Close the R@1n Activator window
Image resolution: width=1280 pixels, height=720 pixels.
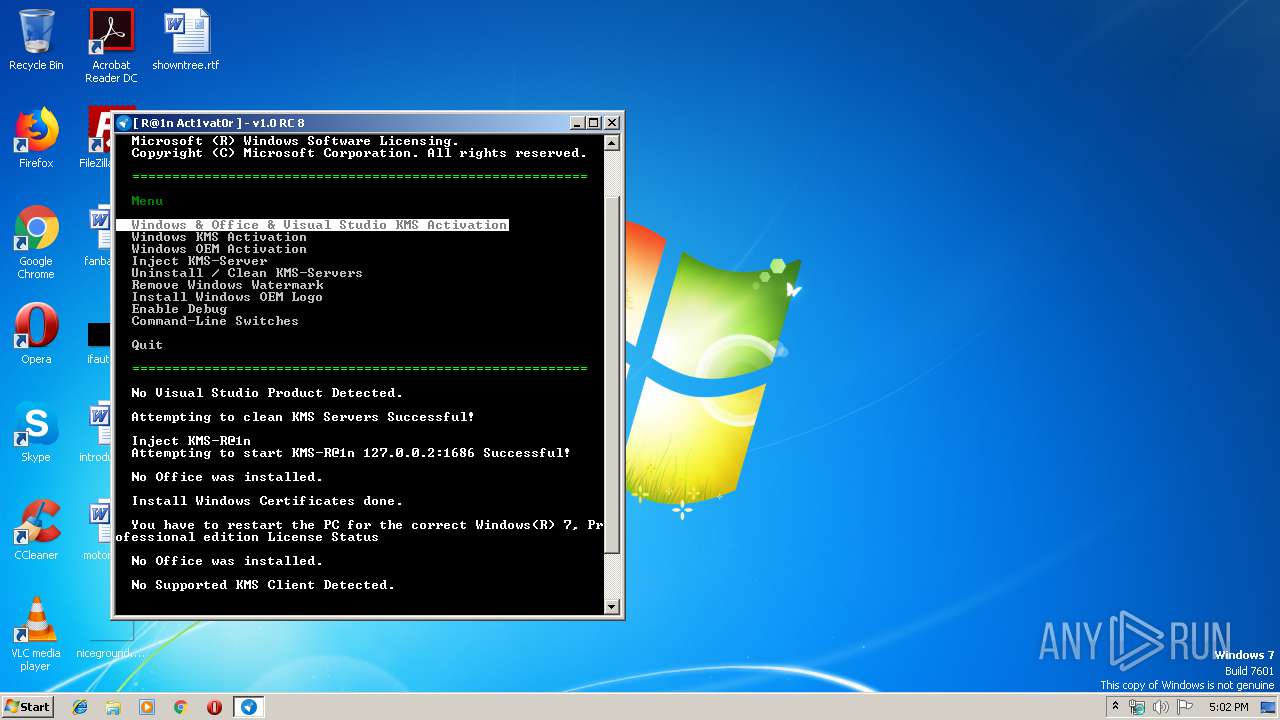click(612, 123)
